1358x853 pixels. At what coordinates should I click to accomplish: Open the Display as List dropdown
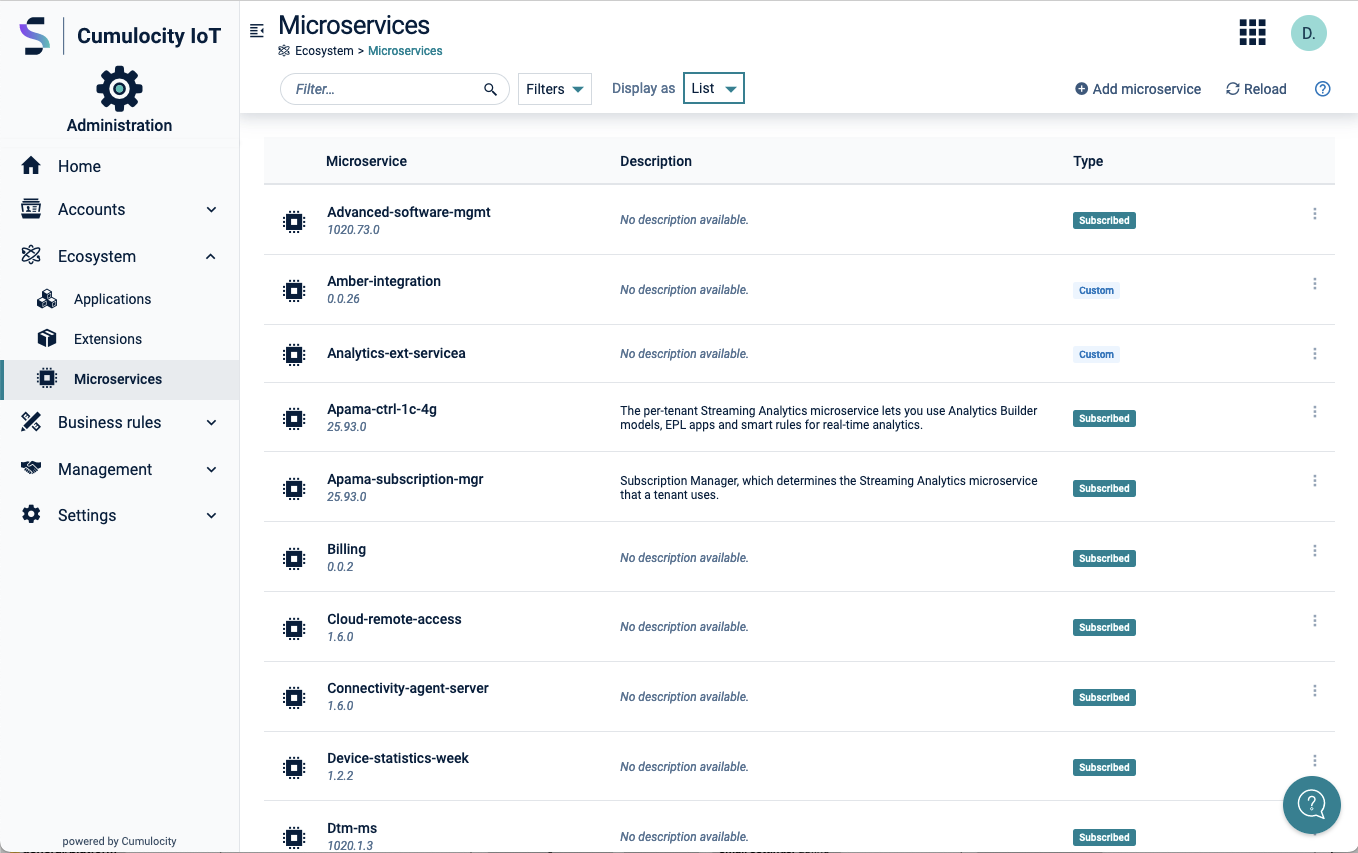click(713, 88)
